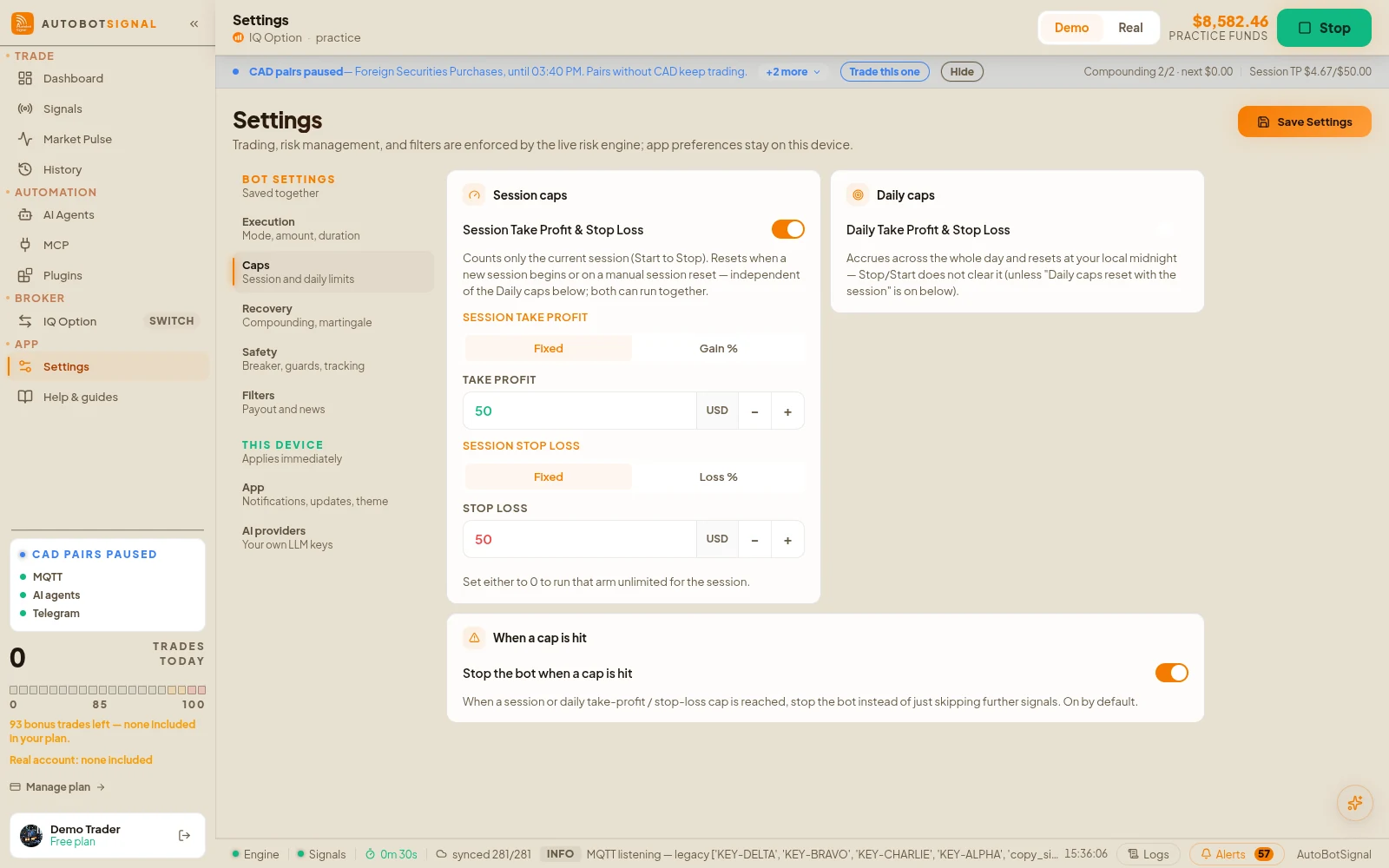
Task: Open Help & guides
Action: [108, 397]
